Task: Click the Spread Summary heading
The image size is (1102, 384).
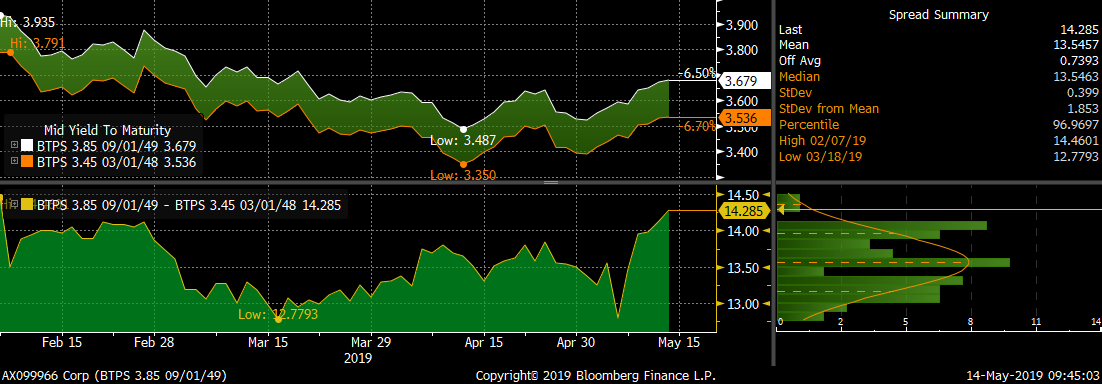Action: point(938,14)
